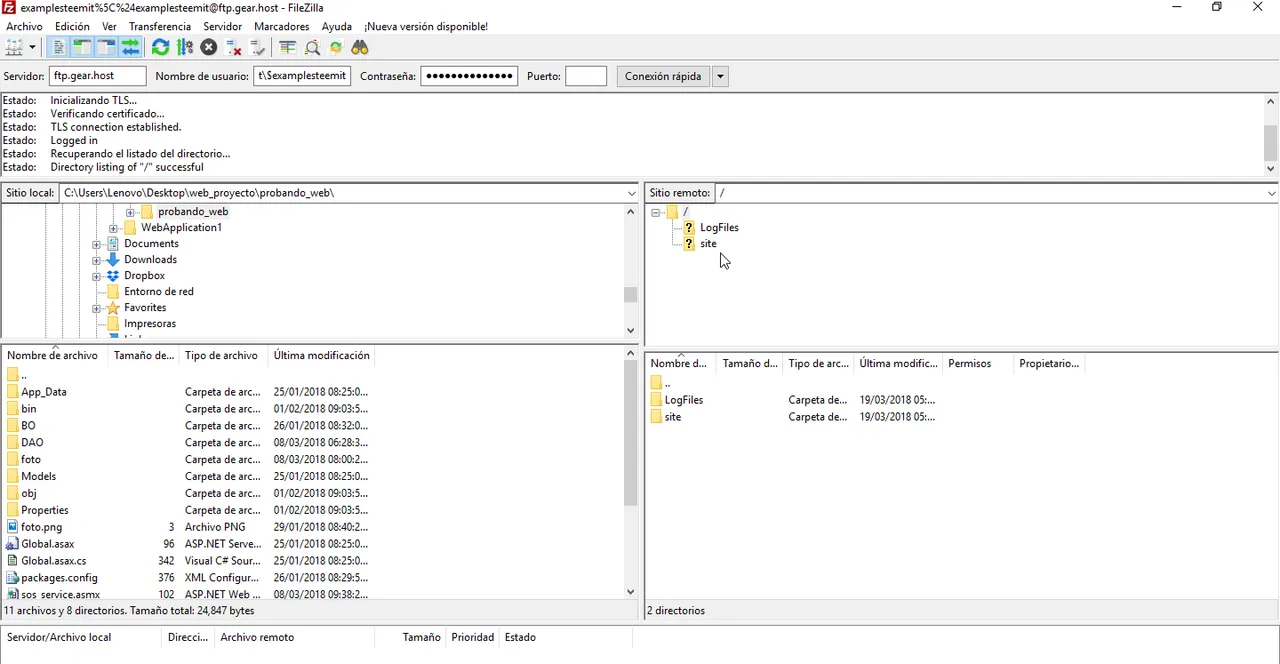The image size is (1280, 664).
Task: Click the Contraseña field
Action: click(469, 76)
